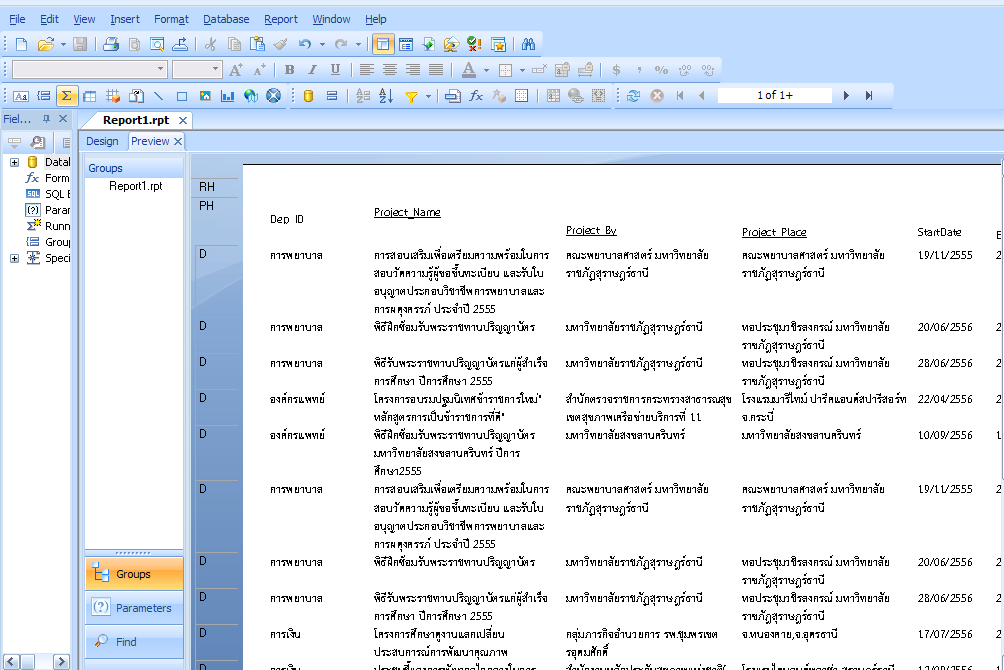This screenshot has width=1004, height=670.
Task: Open a report file with folder icon
Action: 45,44
